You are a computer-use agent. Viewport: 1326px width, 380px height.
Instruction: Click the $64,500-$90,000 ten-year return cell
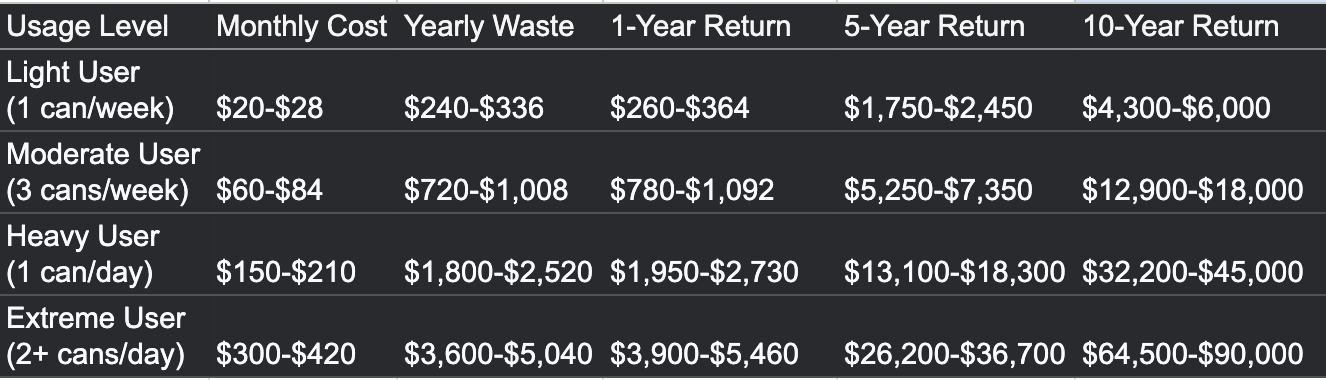1192,354
